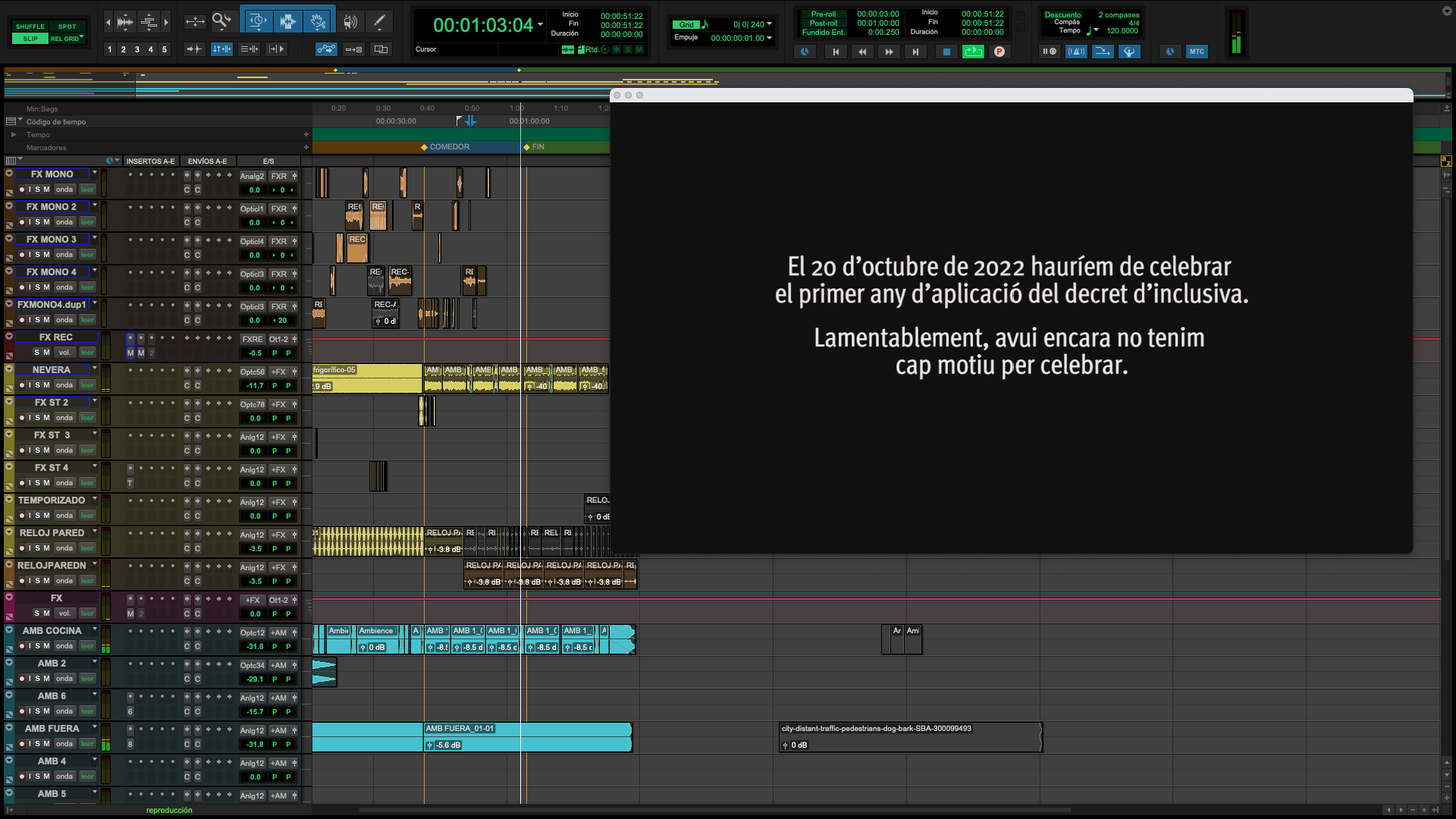This screenshot has height=819, width=1456.
Task: Select the Scrubber speaker tool
Action: pos(350,22)
